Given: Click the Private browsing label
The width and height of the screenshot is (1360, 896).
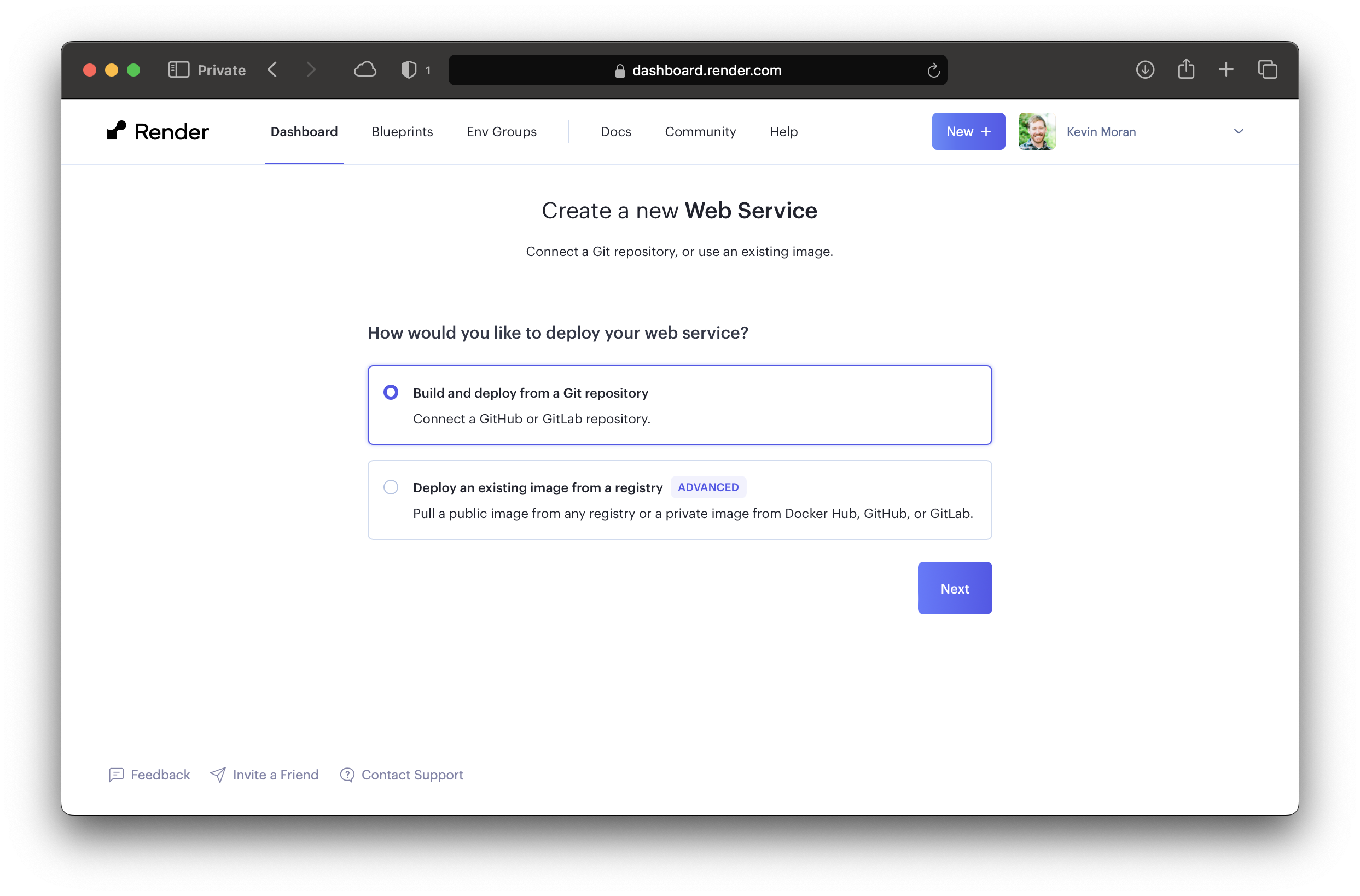Looking at the screenshot, I should click(x=221, y=70).
